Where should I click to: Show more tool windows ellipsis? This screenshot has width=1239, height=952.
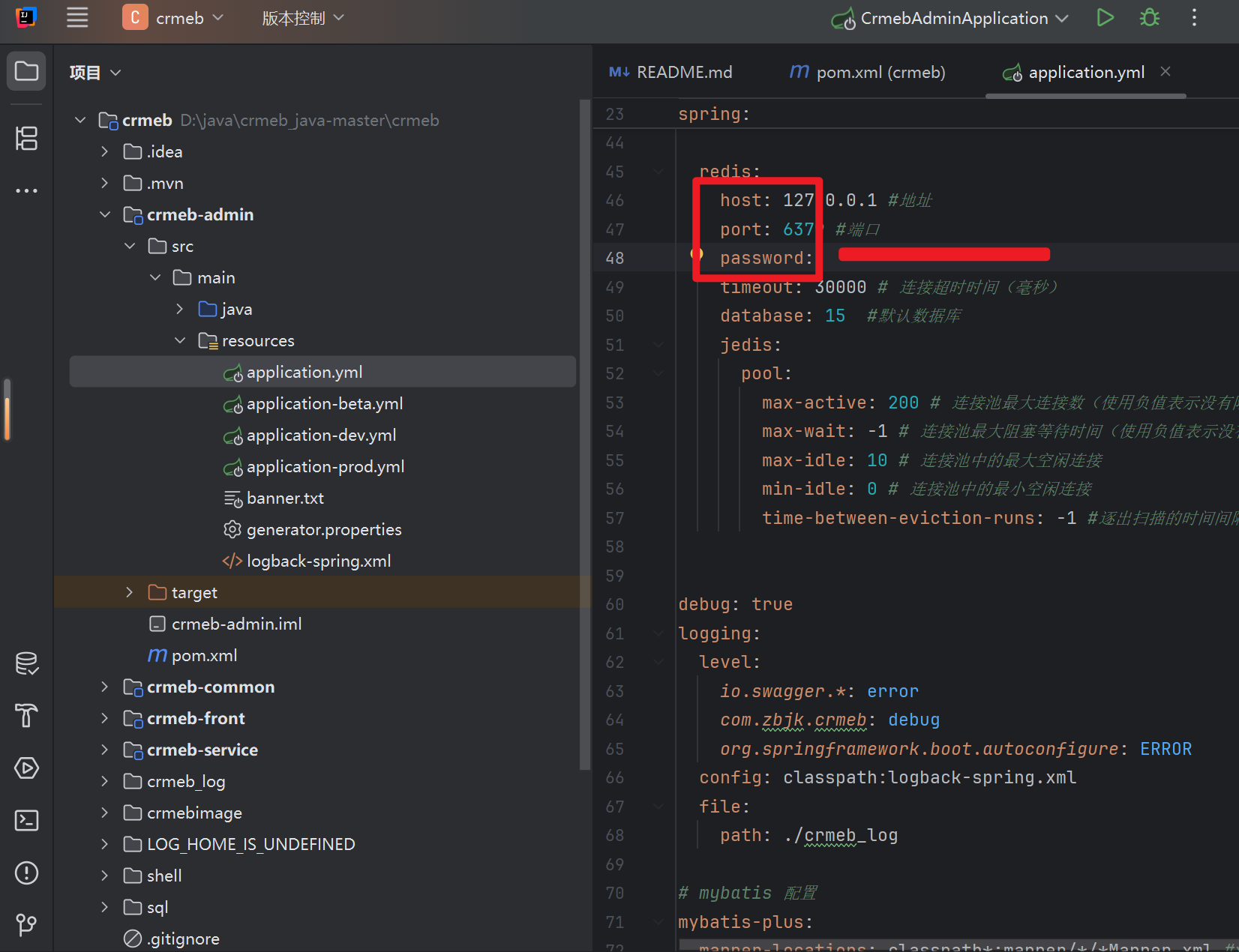[26, 190]
